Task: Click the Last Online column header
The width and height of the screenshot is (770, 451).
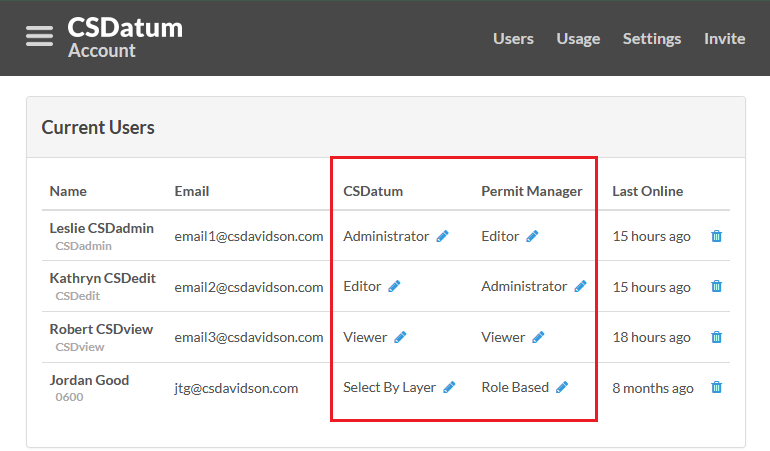Action: pos(647,191)
